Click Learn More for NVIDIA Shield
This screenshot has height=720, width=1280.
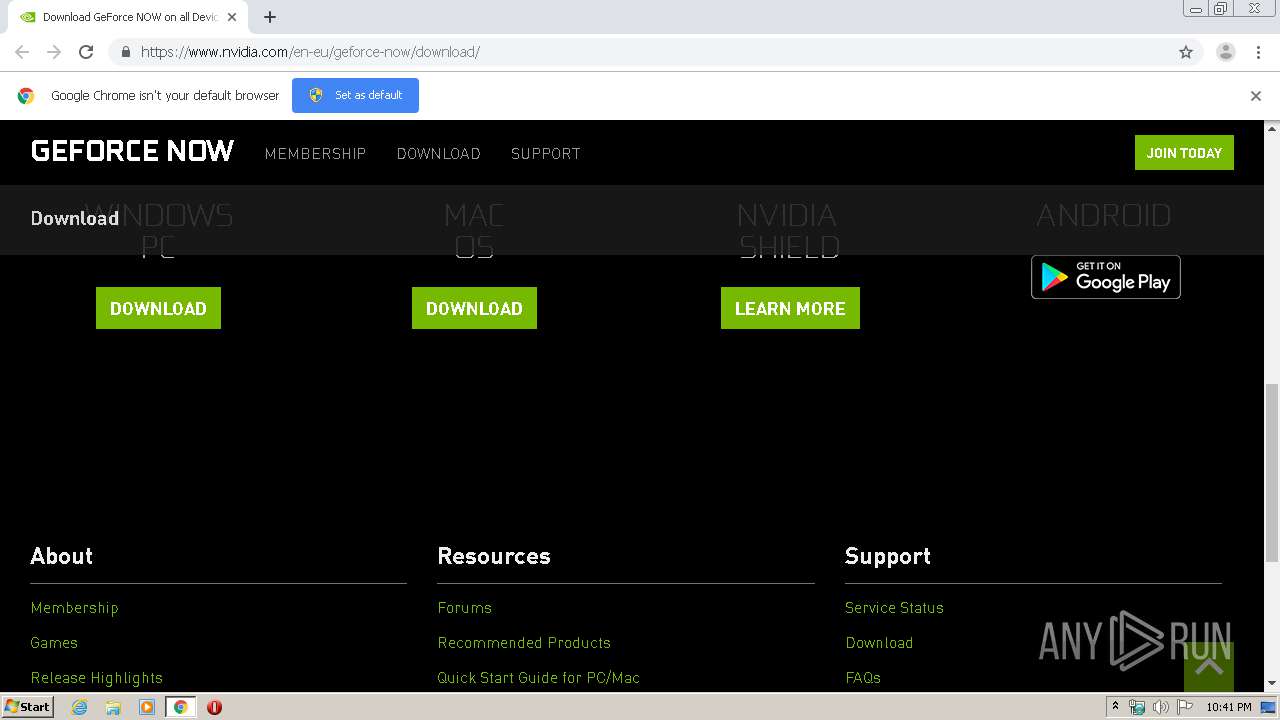point(790,308)
